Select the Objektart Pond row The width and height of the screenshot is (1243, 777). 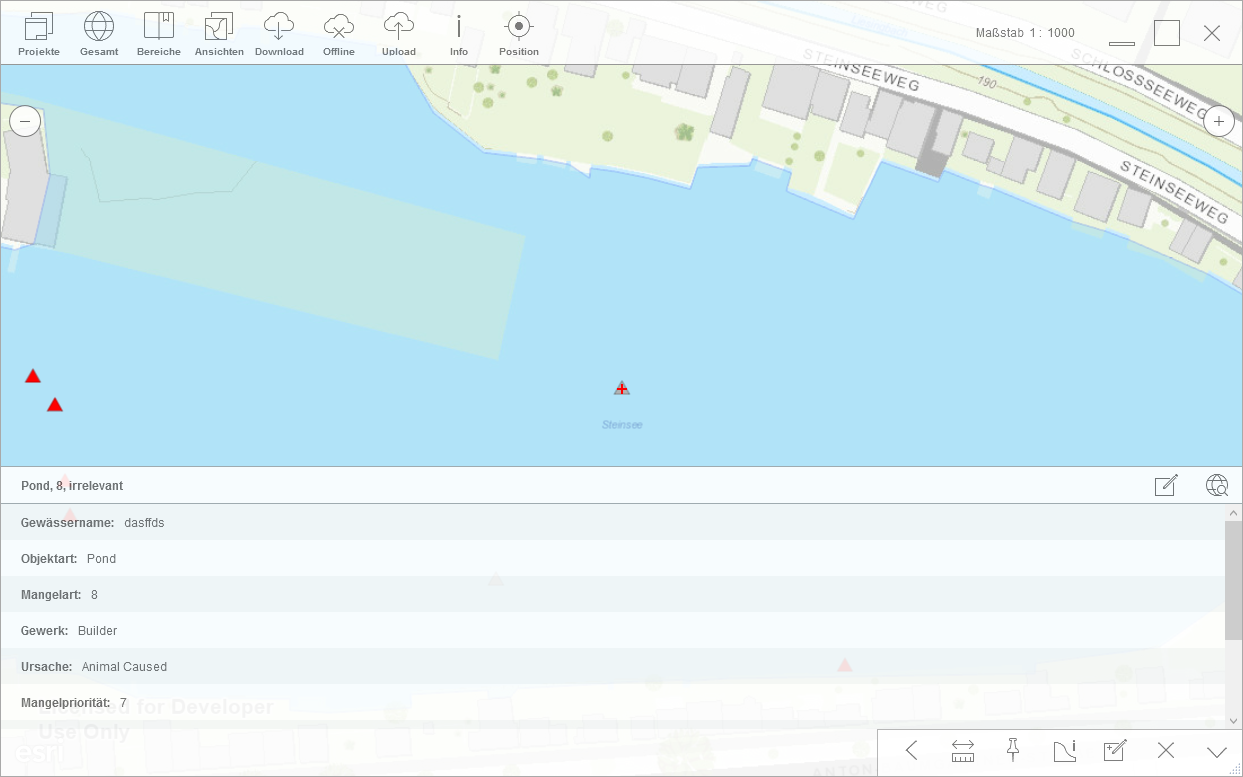coord(613,558)
